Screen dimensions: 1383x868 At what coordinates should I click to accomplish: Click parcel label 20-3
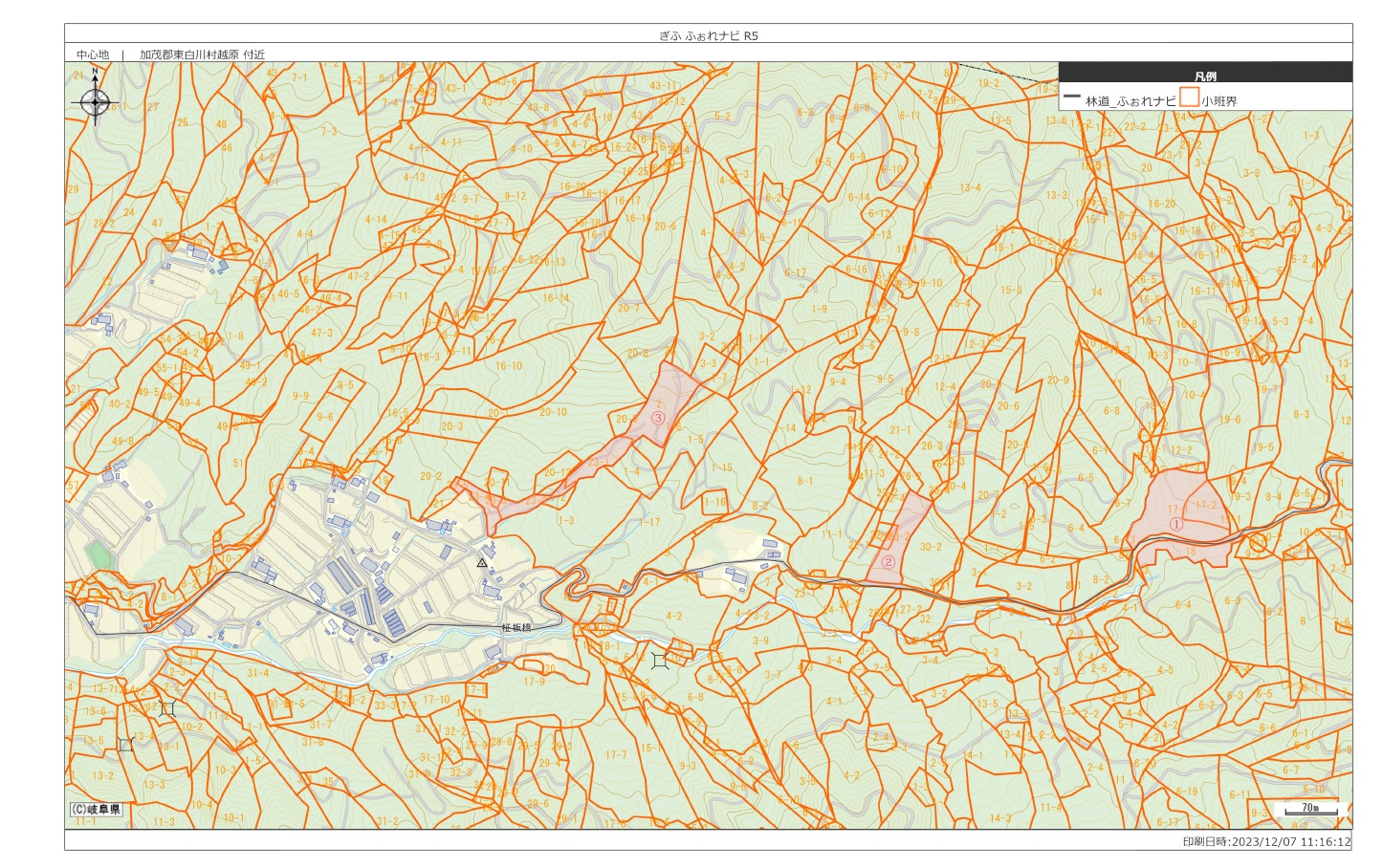pyautogui.click(x=451, y=426)
